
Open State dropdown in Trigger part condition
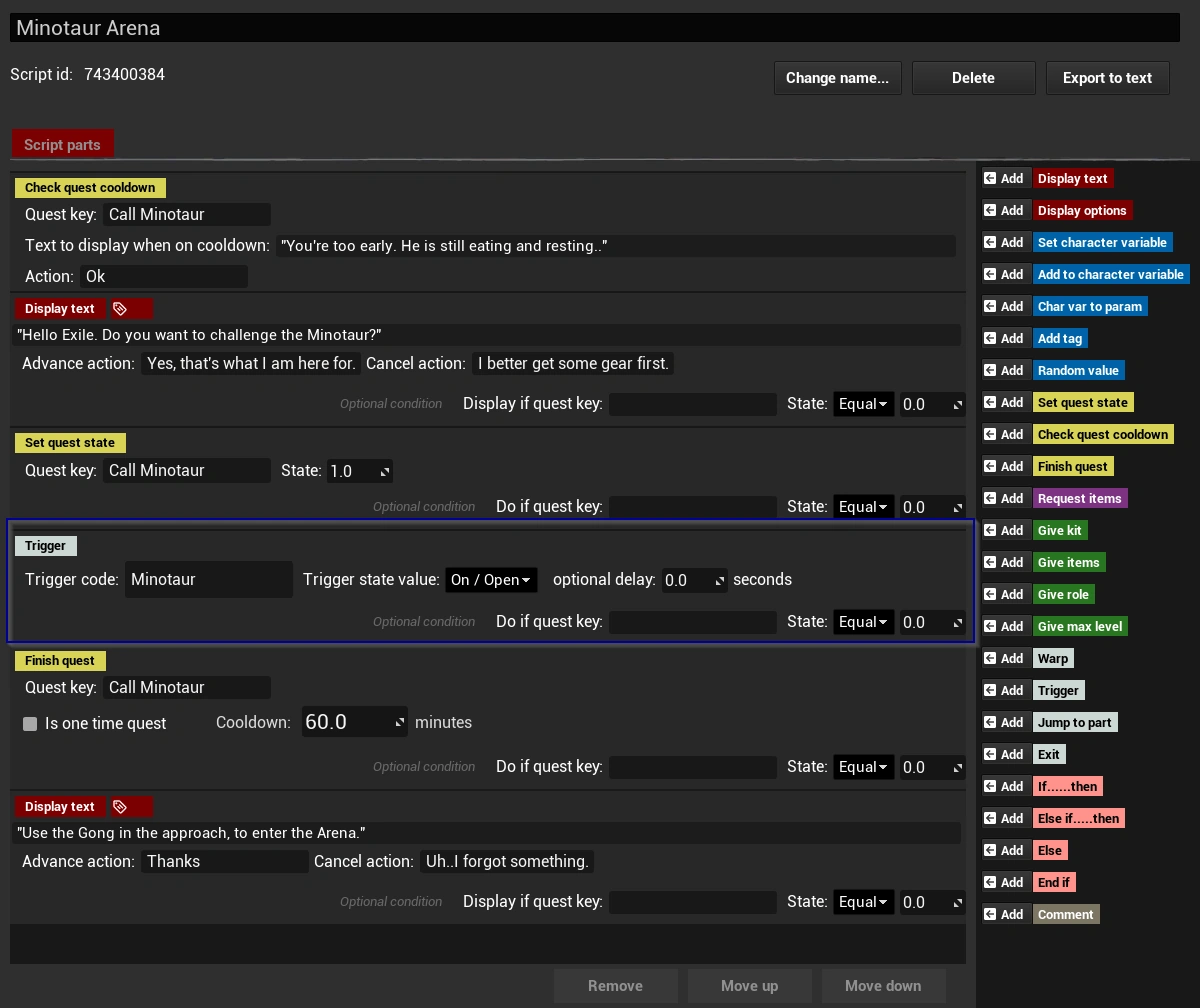click(863, 622)
